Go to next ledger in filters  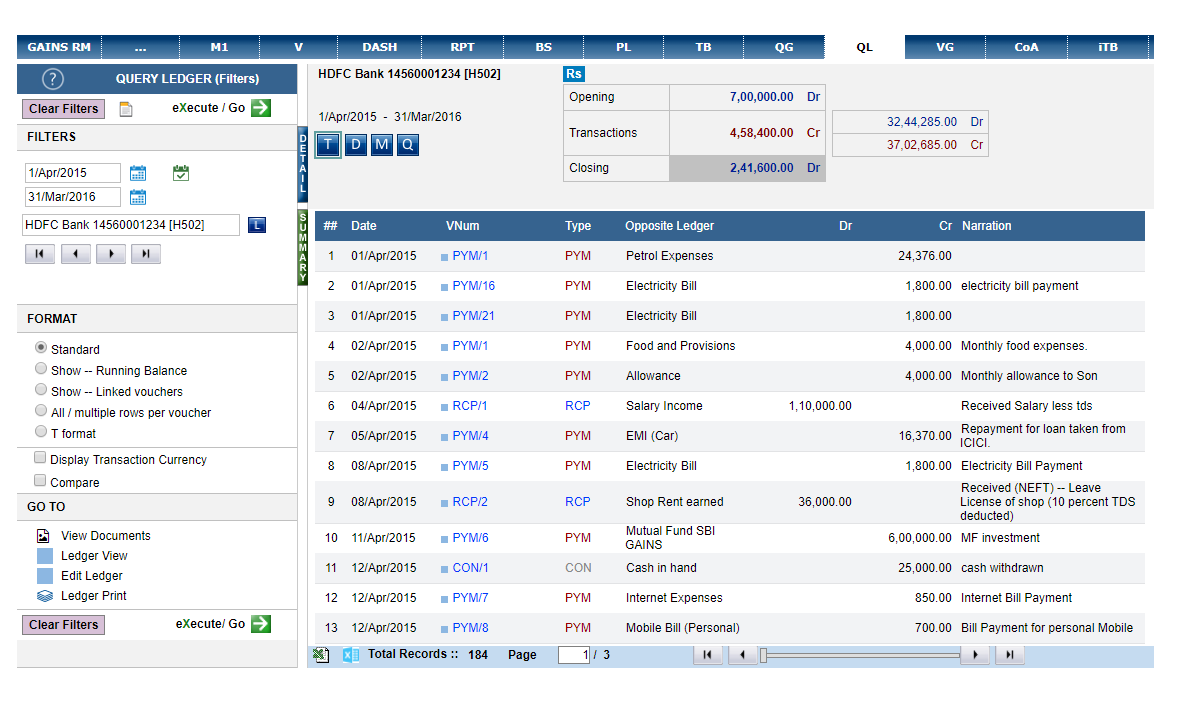pos(111,254)
